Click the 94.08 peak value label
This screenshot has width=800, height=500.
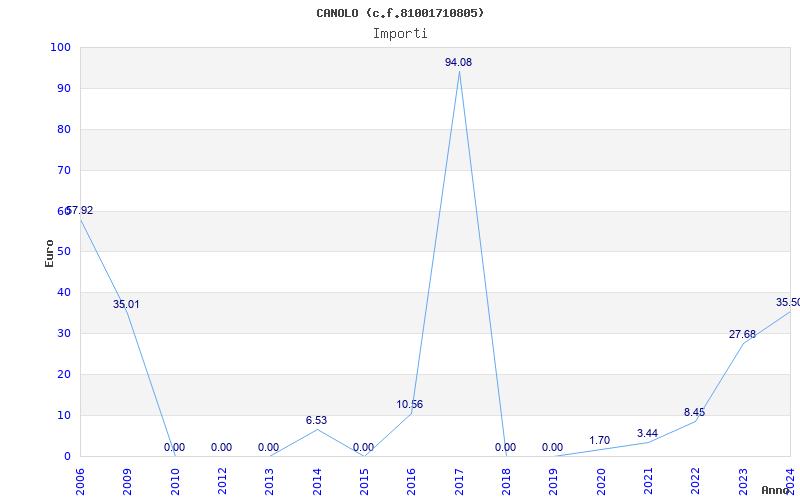458,62
